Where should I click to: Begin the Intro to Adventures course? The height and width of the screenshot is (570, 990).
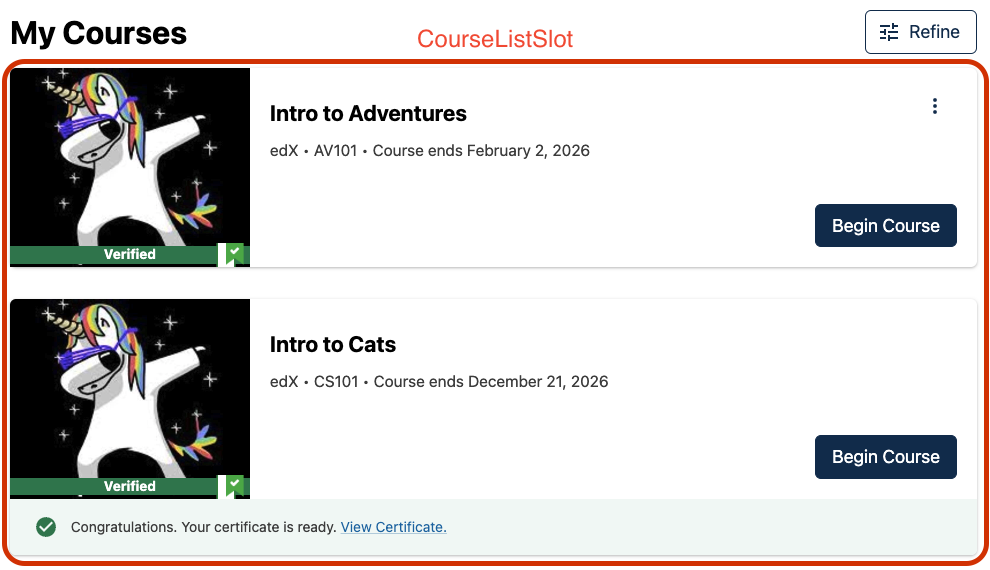pos(885,226)
